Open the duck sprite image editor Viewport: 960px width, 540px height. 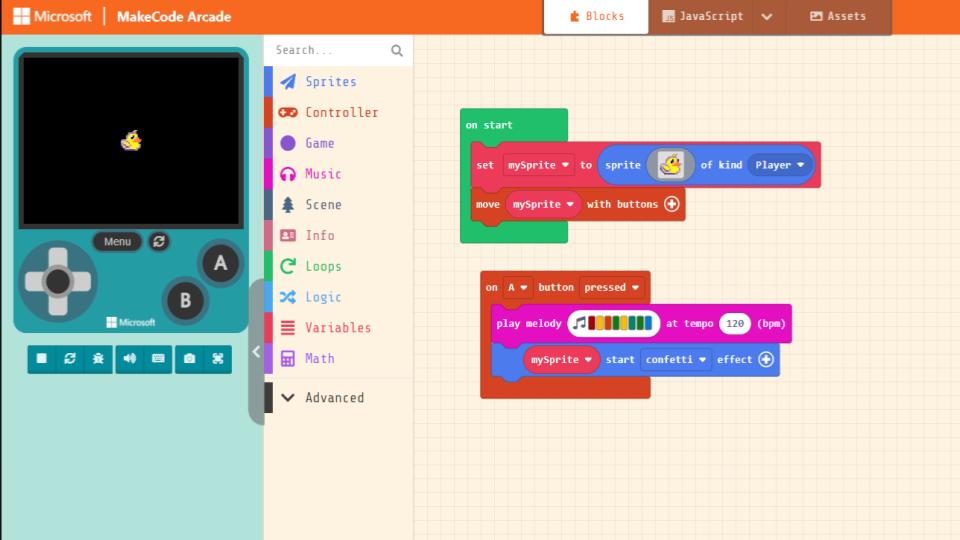click(x=670, y=165)
